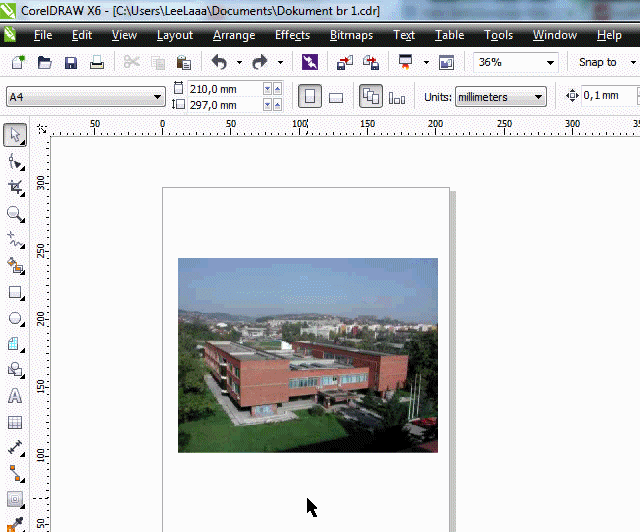Viewport: 640px width, 532px height.
Task: Click the Save disk icon
Action: point(71,62)
